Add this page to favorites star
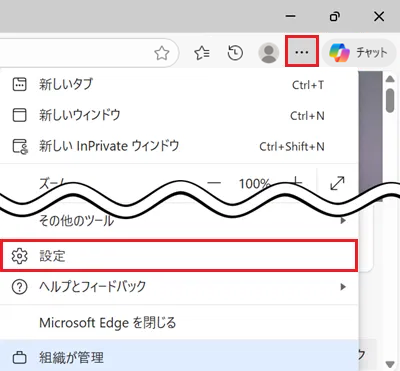 [x=162, y=53]
